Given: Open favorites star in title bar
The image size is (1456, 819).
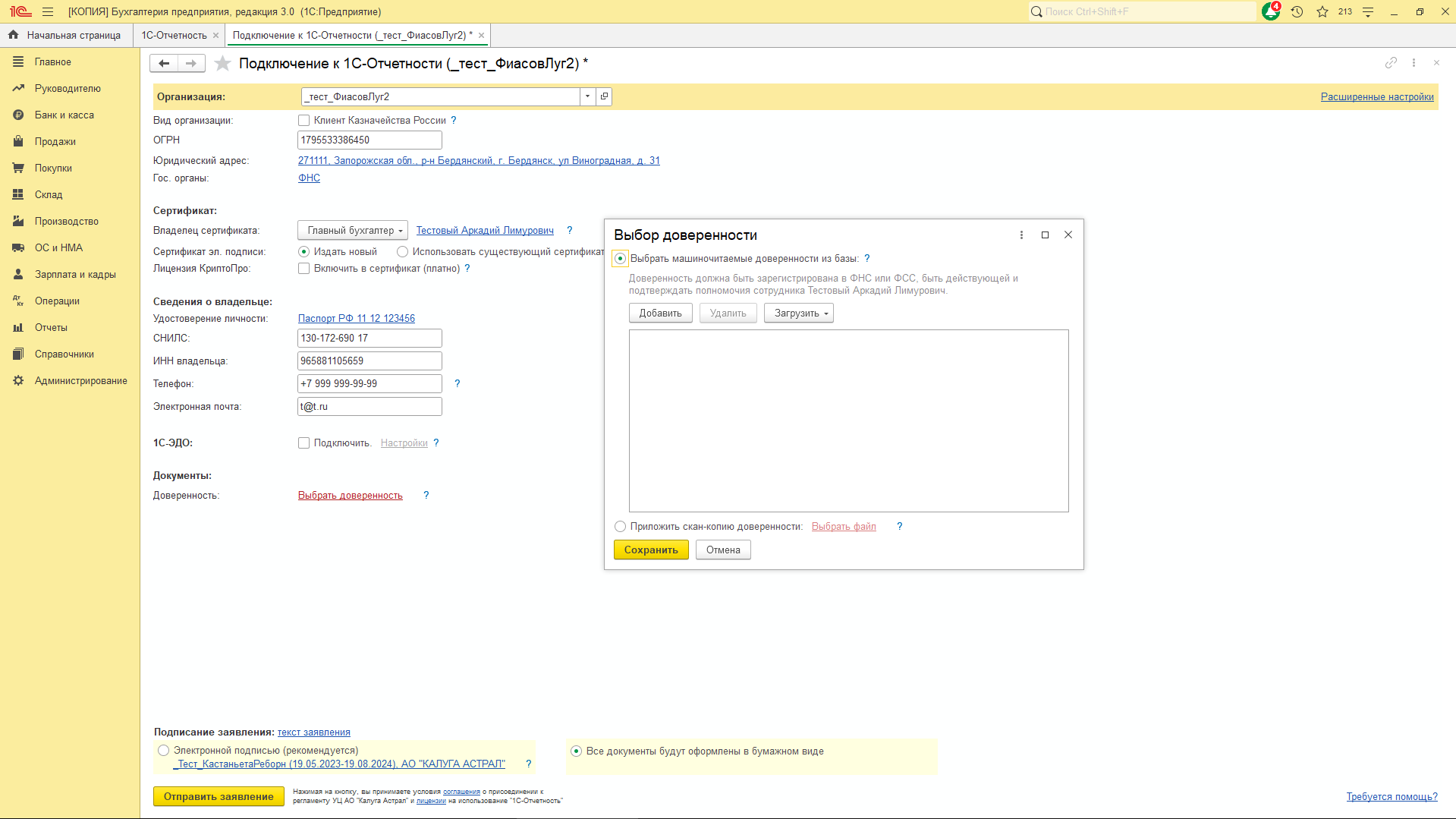Looking at the screenshot, I should tap(1322, 11).
